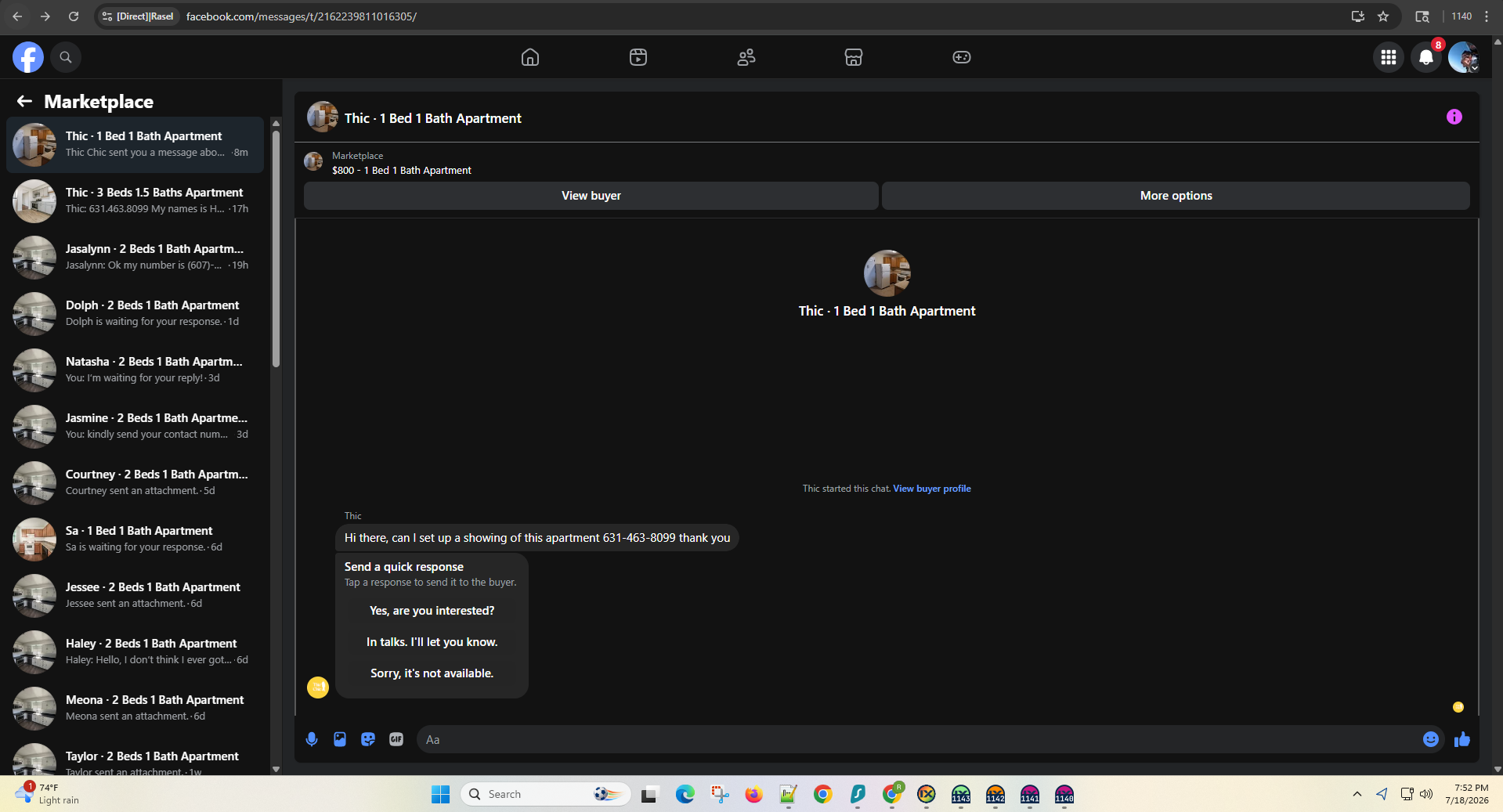Open Dolph's conversation

click(135, 314)
